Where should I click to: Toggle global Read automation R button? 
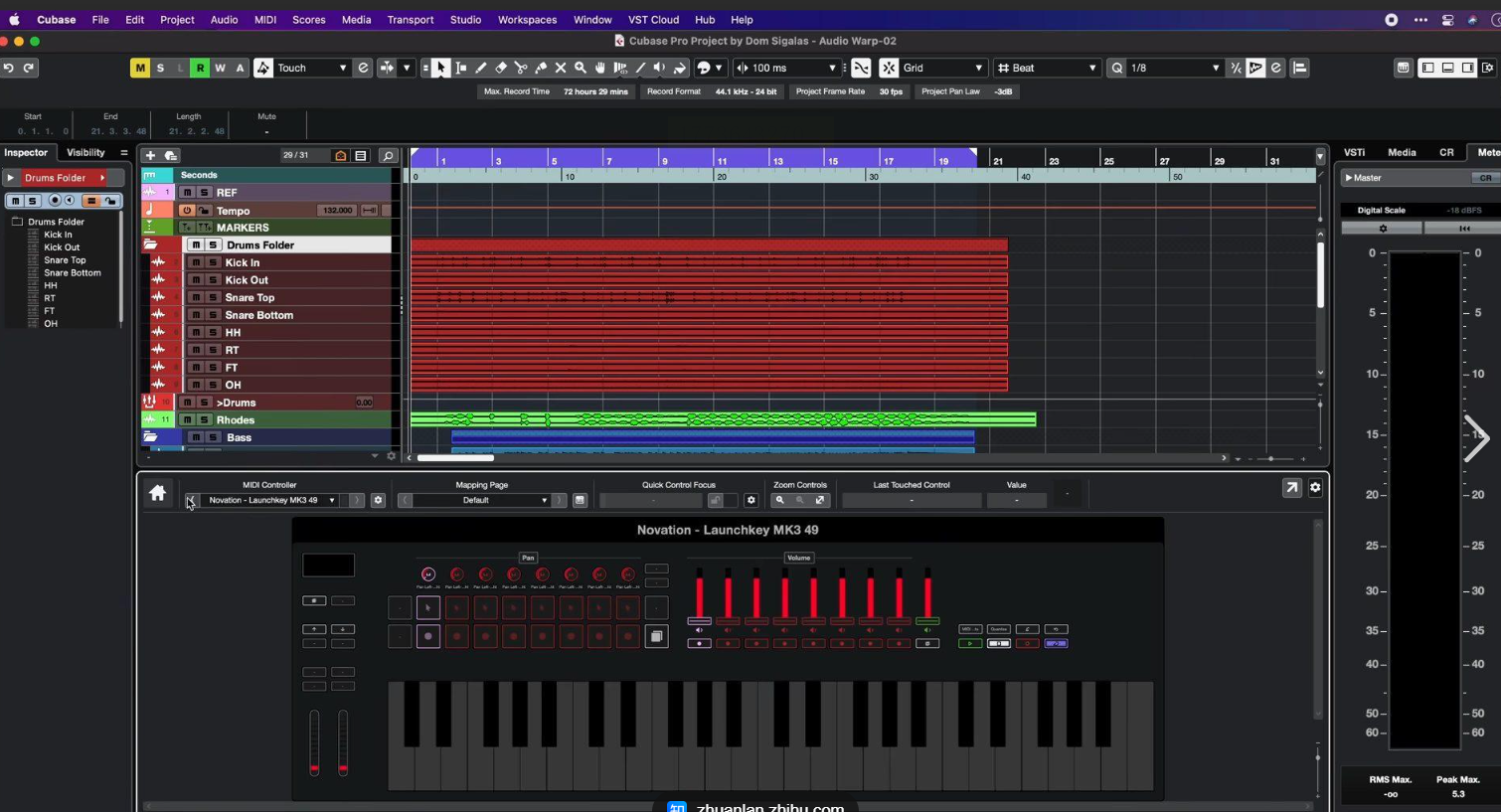click(200, 68)
